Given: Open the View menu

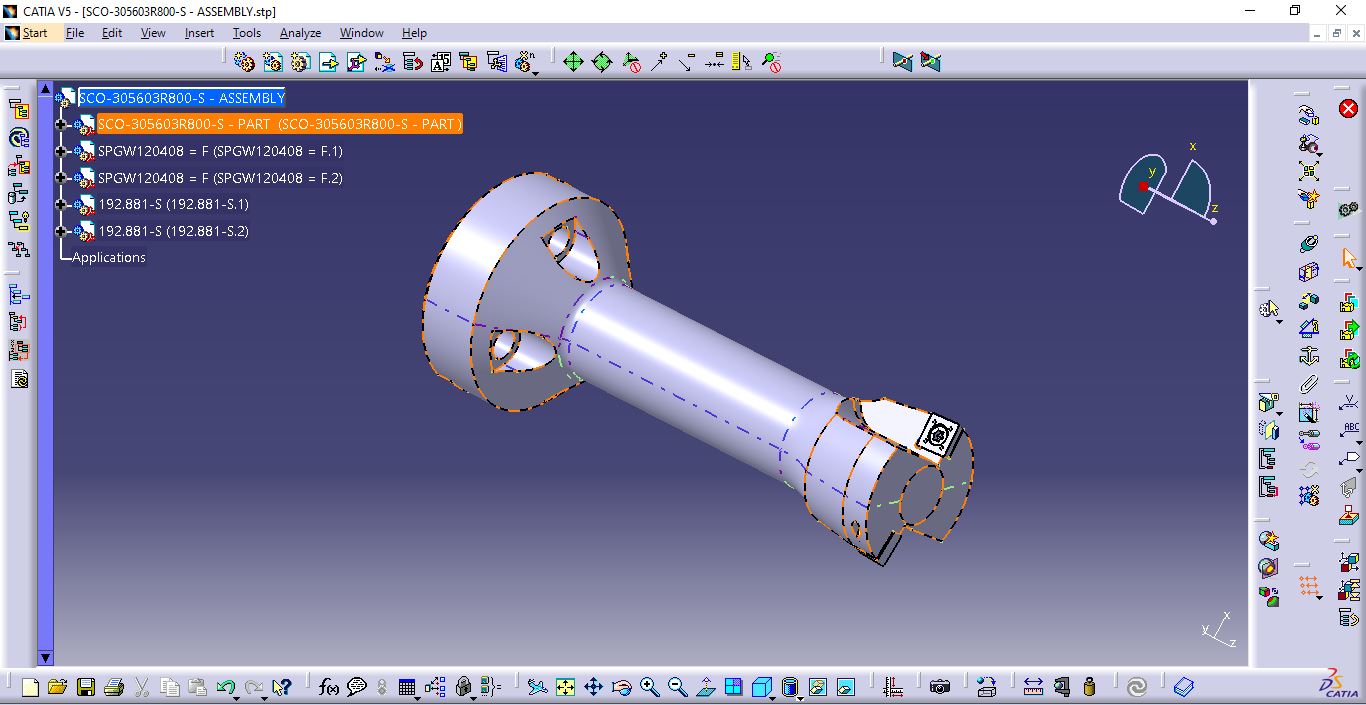Looking at the screenshot, I should [x=153, y=33].
